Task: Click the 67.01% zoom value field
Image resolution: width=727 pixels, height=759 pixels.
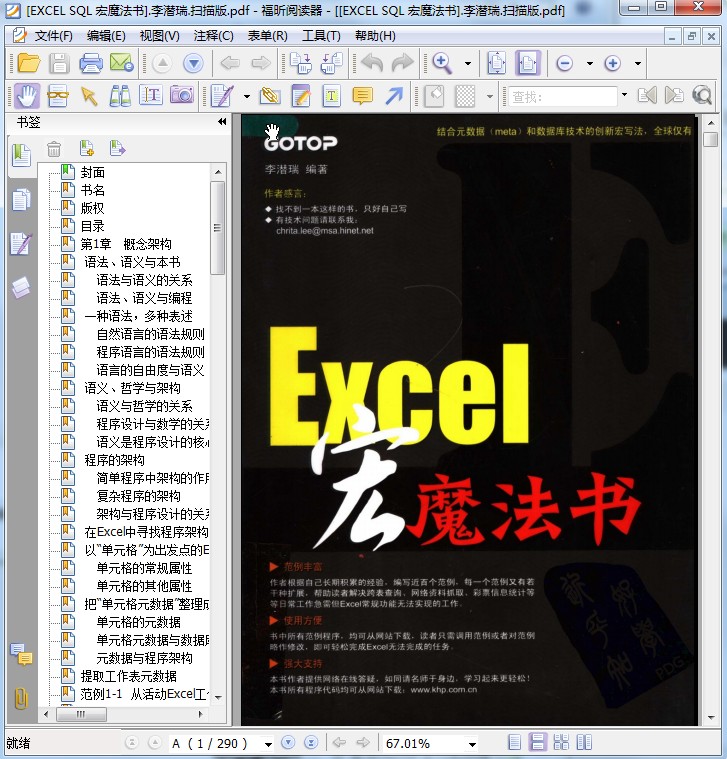Action: (x=423, y=744)
